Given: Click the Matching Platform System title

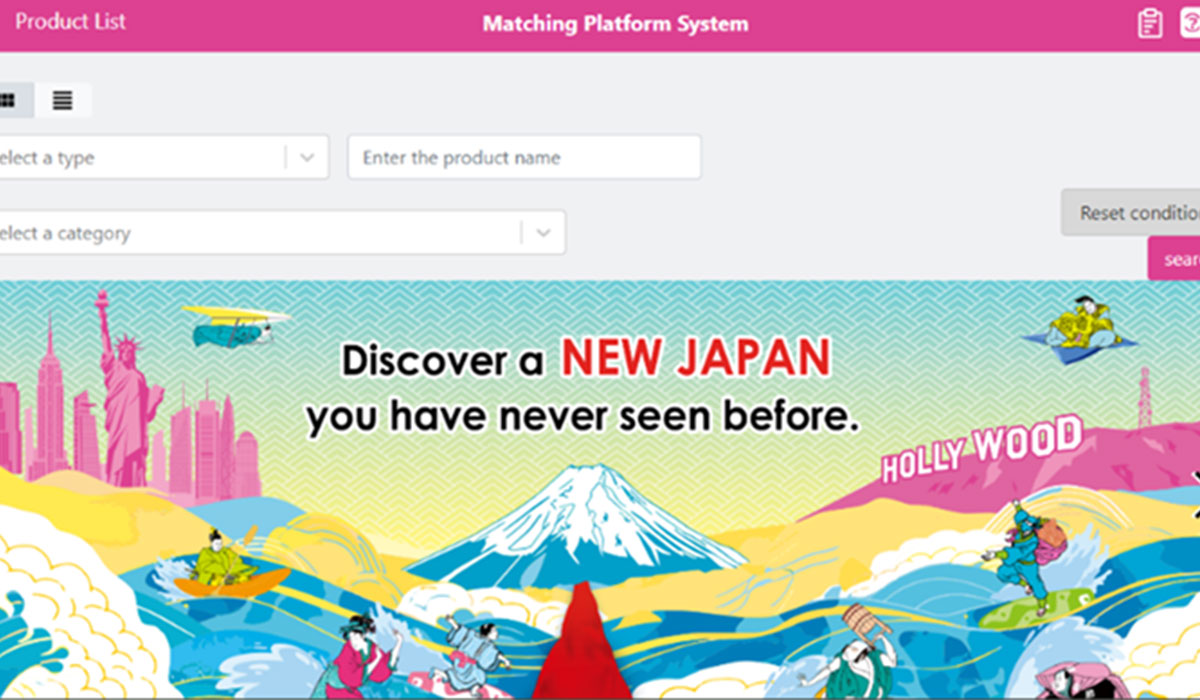Looking at the screenshot, I should point(615,23).
